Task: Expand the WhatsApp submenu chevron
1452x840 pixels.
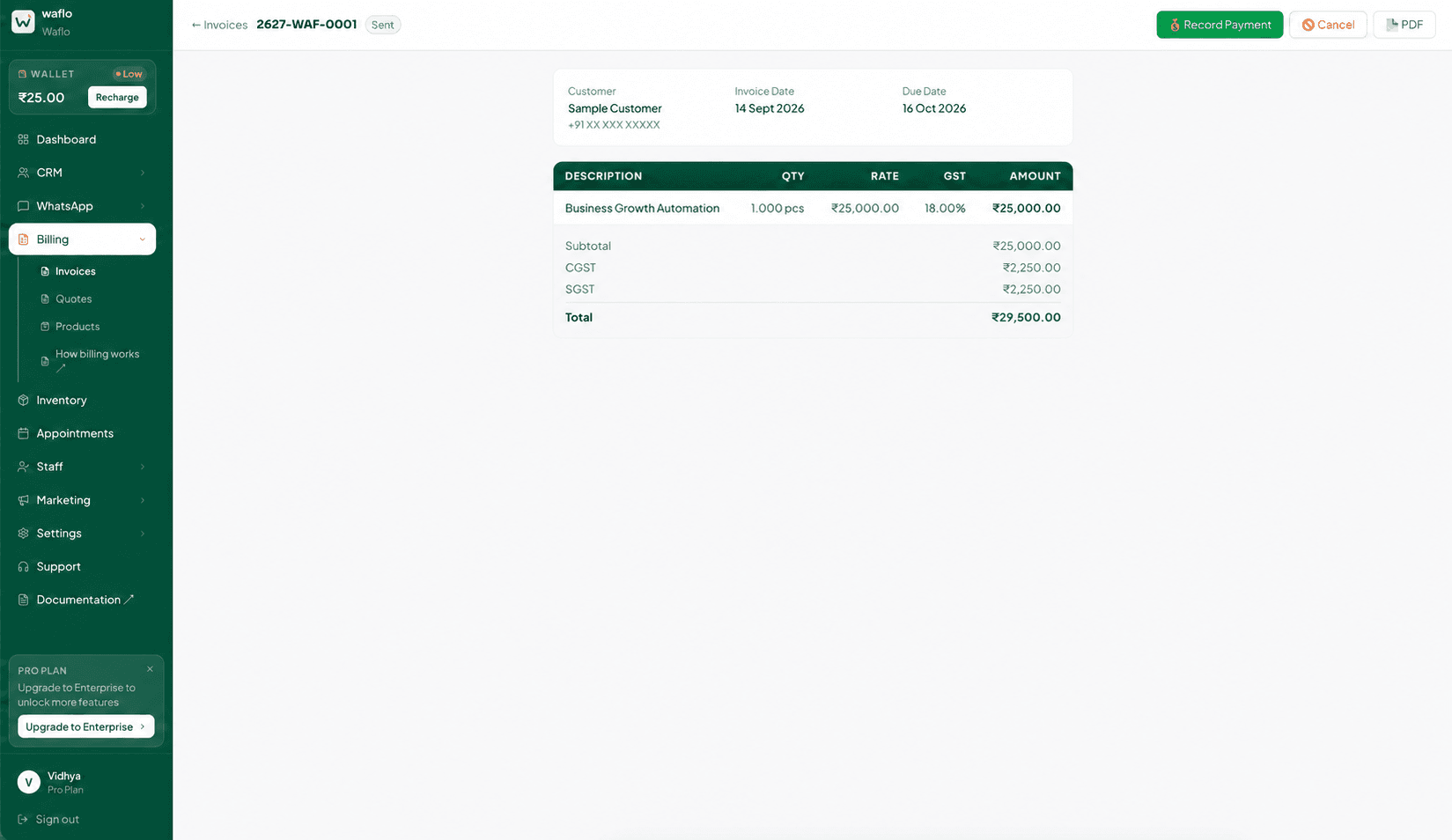Action: coord(143,206)
